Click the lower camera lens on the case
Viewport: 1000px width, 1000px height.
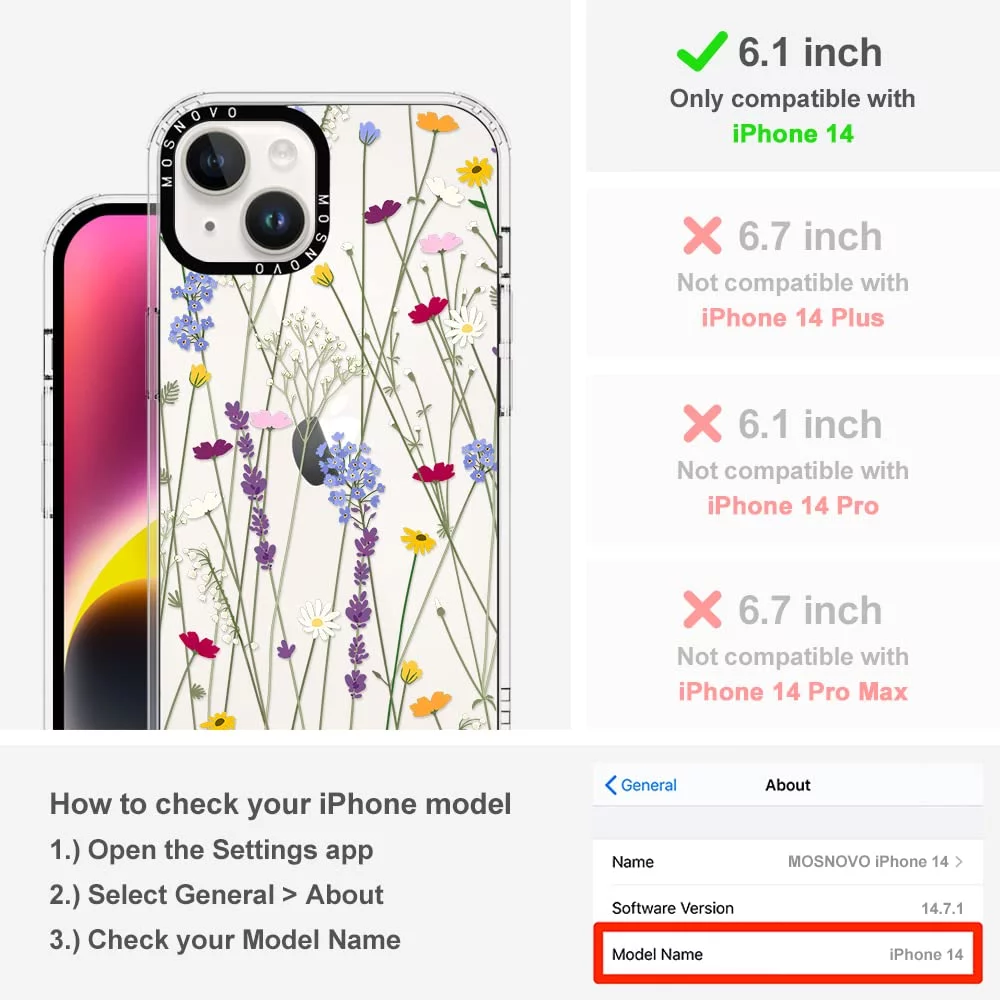pos(276,221)
